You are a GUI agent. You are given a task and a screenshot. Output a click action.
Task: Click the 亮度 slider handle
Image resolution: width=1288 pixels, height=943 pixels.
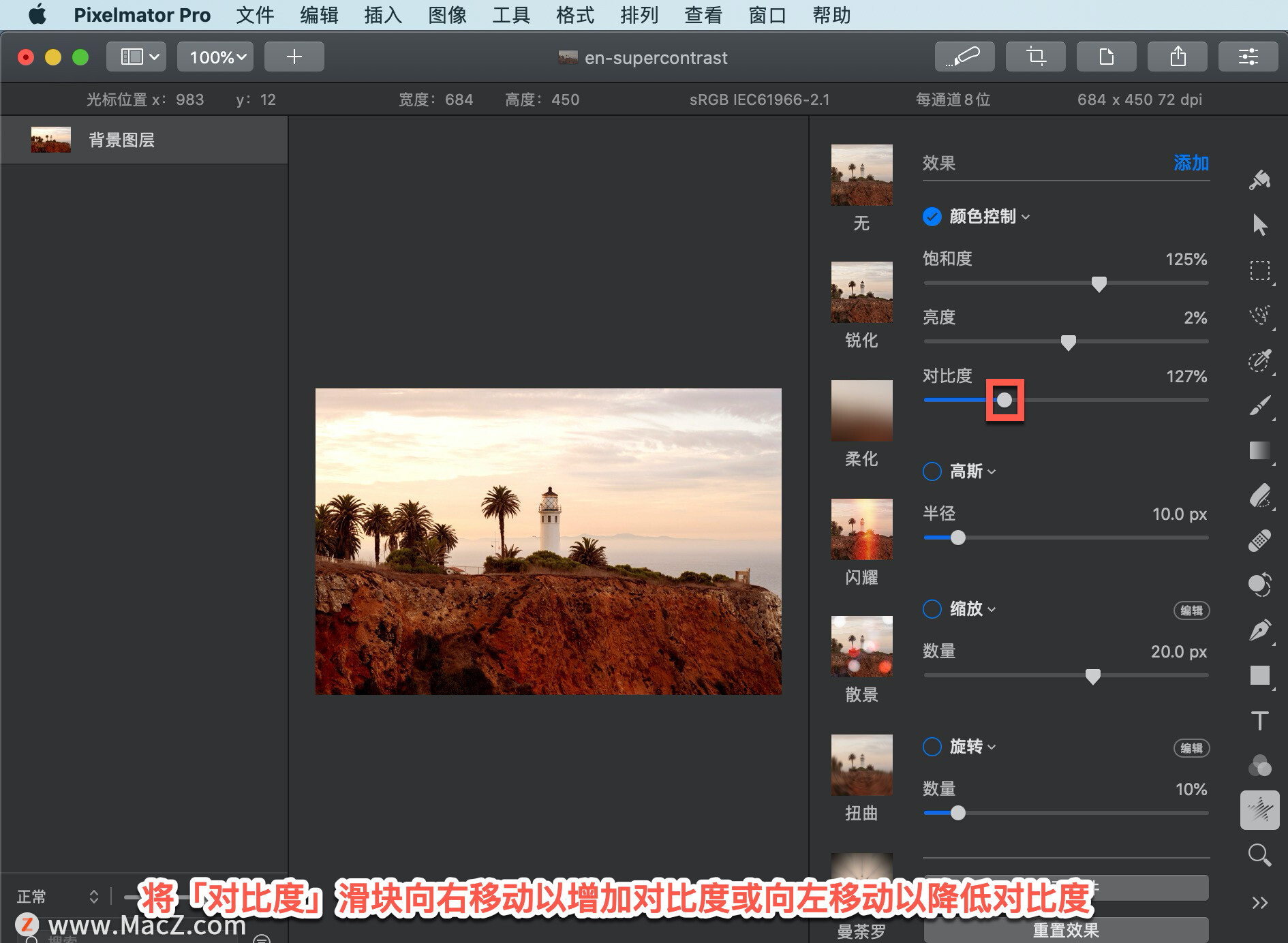[1069, 342]
